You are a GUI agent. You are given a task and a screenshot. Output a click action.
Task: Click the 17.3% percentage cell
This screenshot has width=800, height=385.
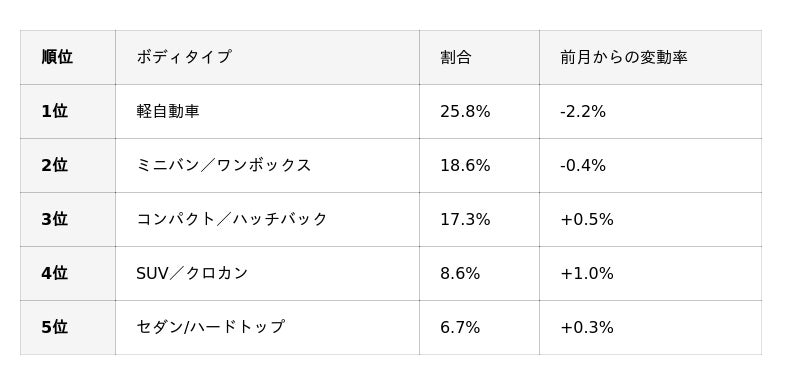pos(479,219)
